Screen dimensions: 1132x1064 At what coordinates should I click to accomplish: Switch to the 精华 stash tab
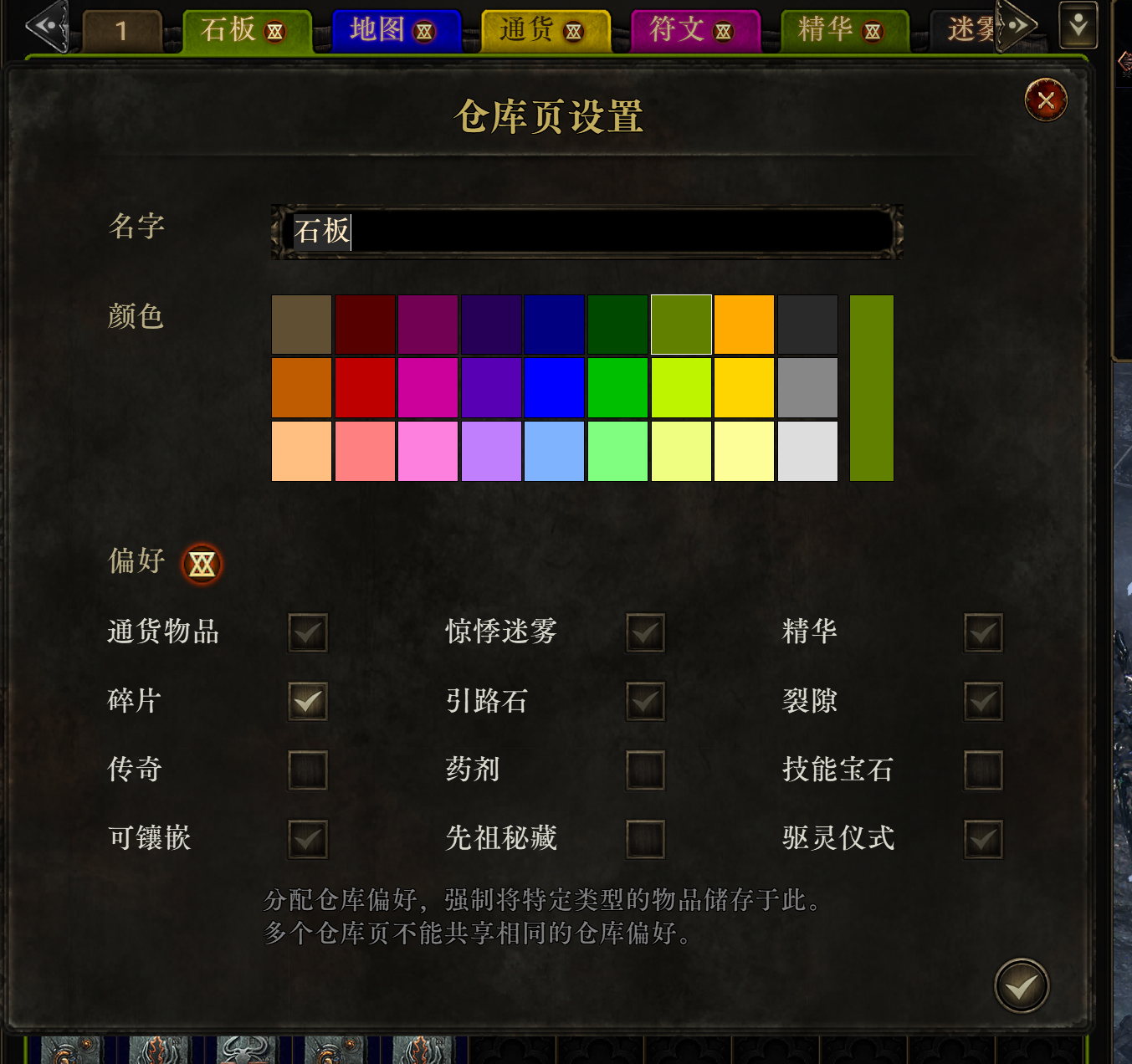pos(845,31)
